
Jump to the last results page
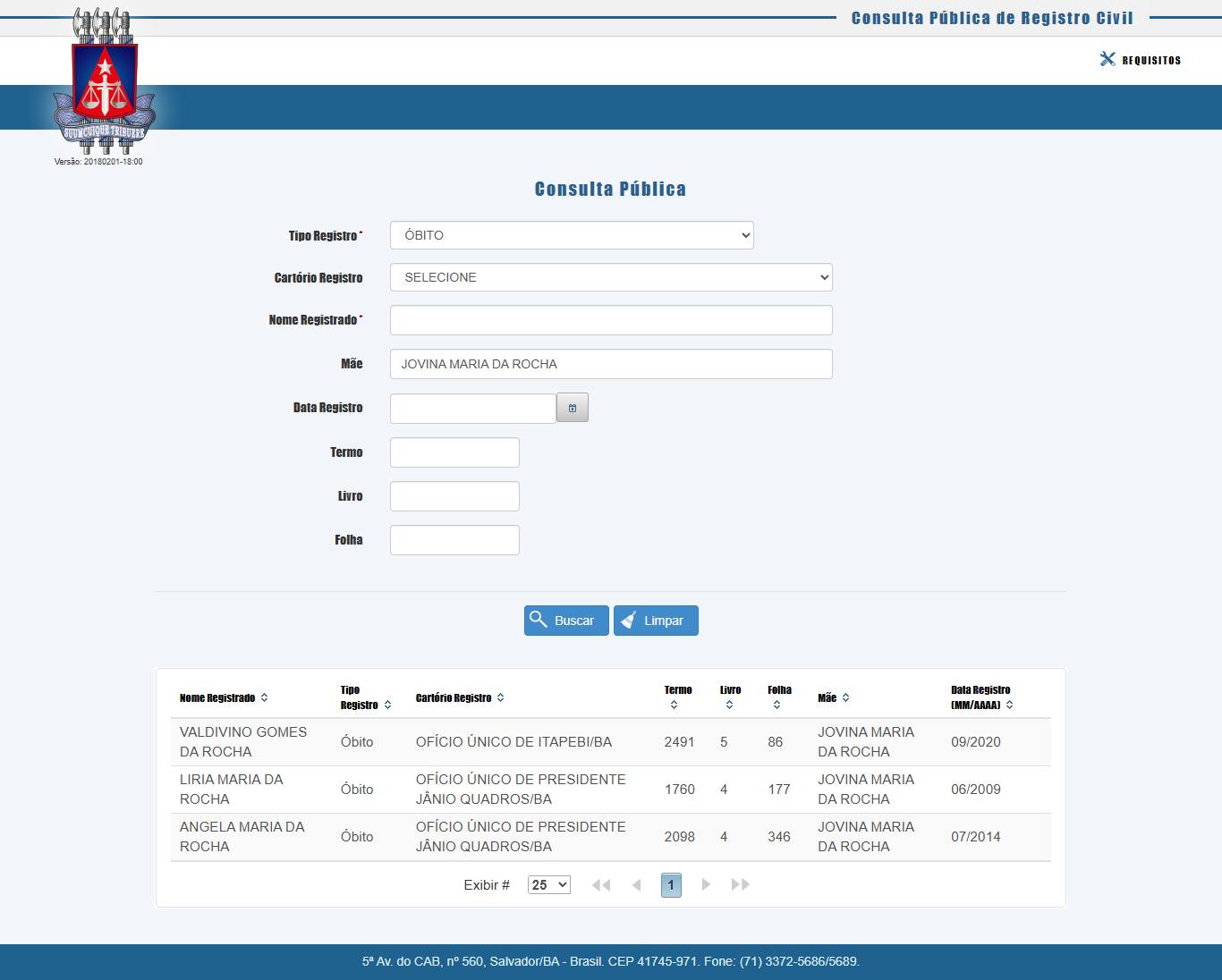740,884
